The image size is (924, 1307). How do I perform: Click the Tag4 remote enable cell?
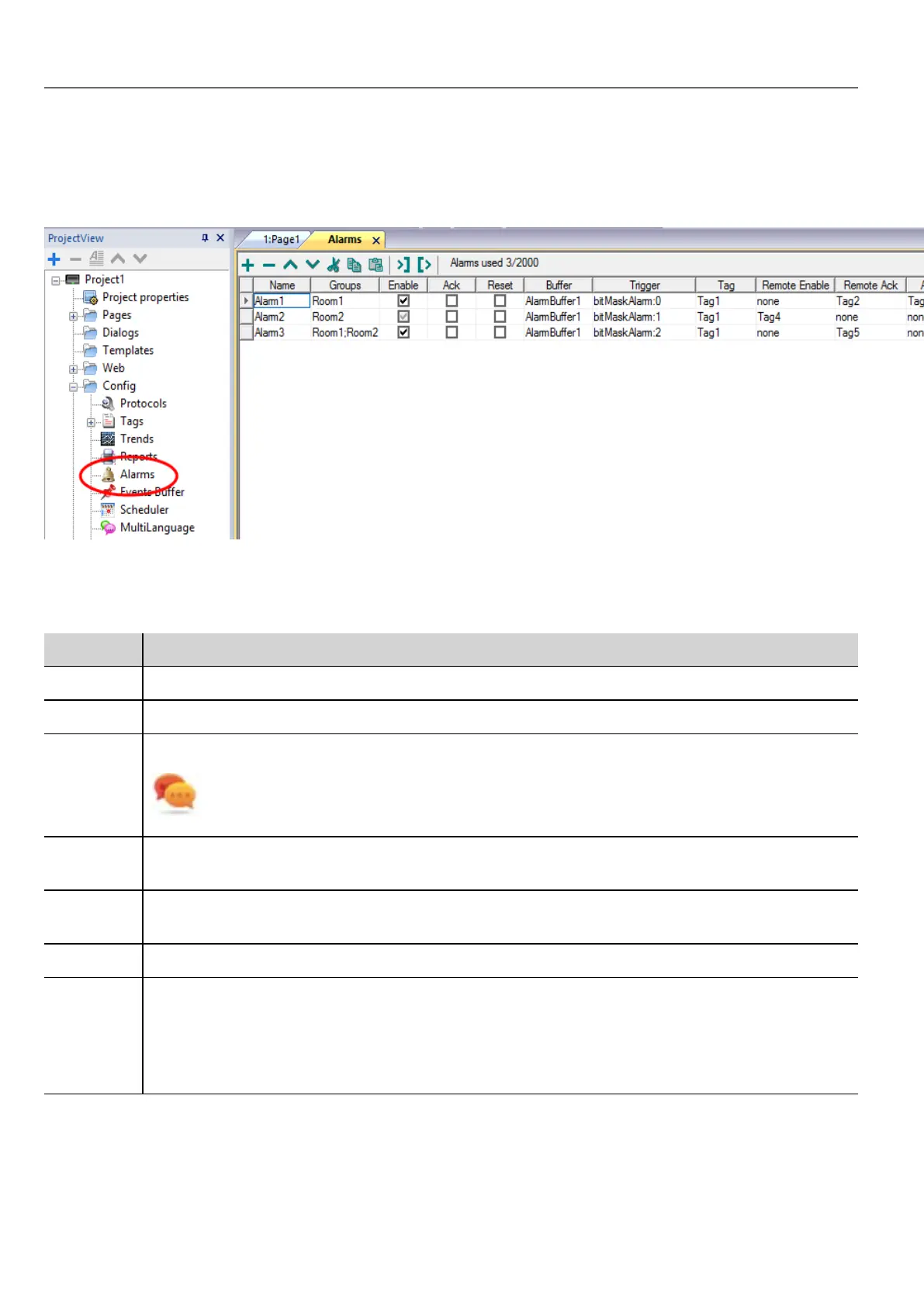click(x=794, y=317)
